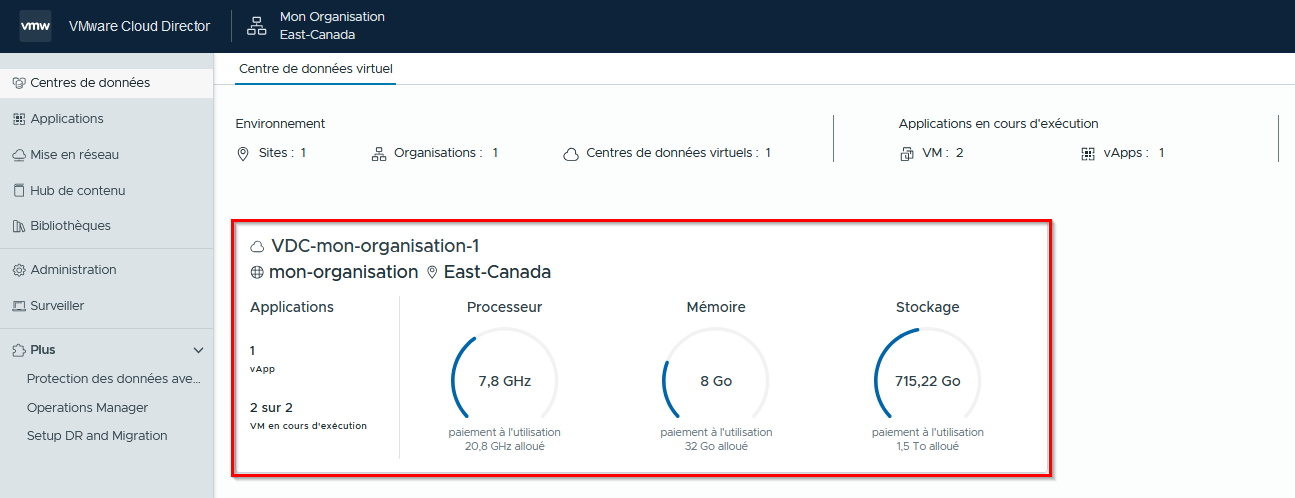This screenshot has width=1295, height=498.
Task: Click the Processeur heading in card
Action: [504, 307]
